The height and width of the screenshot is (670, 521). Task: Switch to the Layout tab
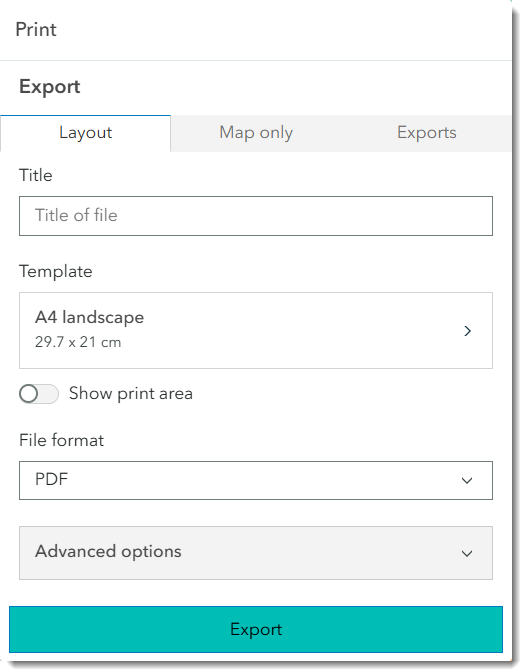[85, 133]
